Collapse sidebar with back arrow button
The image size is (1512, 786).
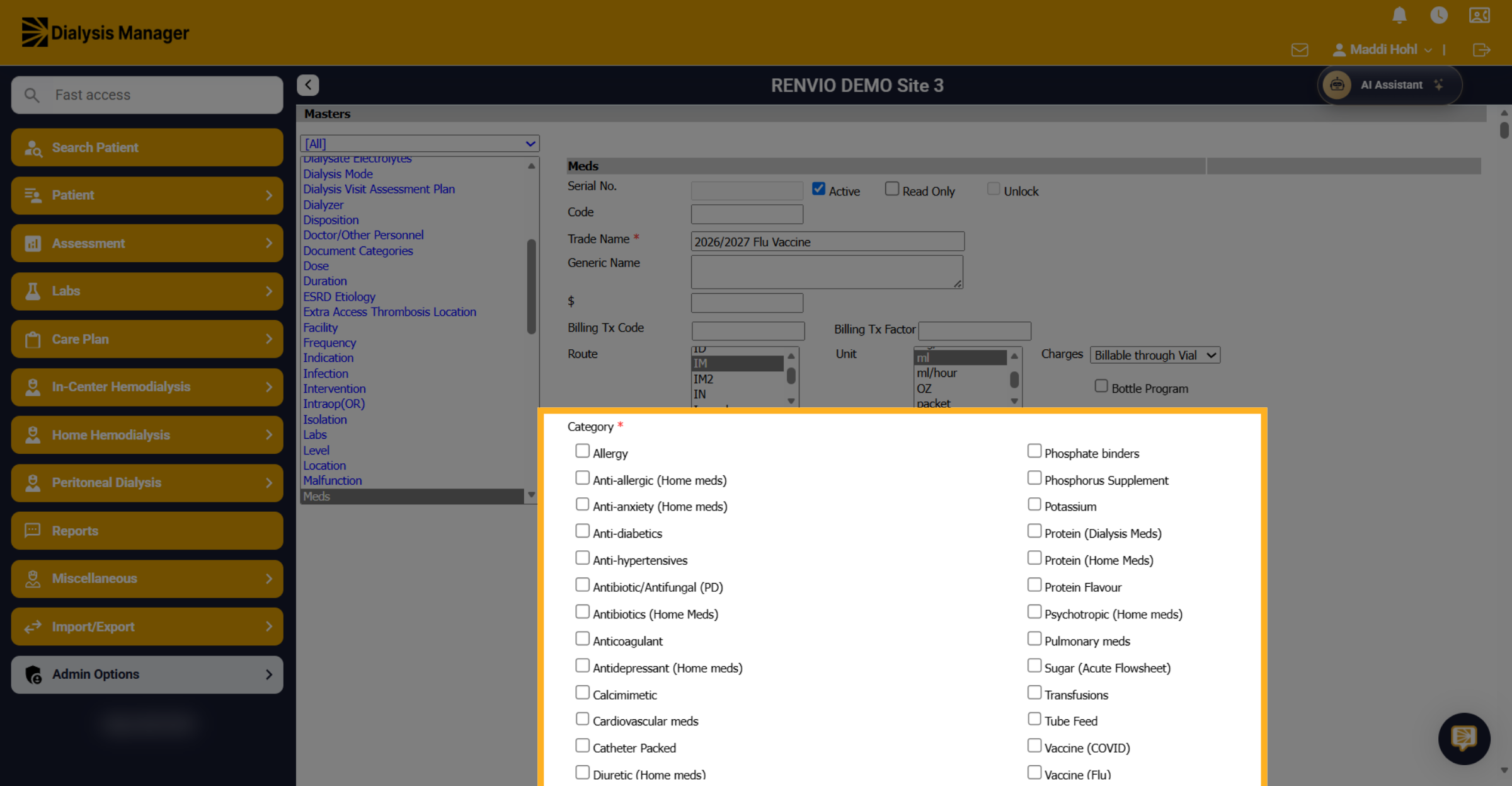coord(308,85)
